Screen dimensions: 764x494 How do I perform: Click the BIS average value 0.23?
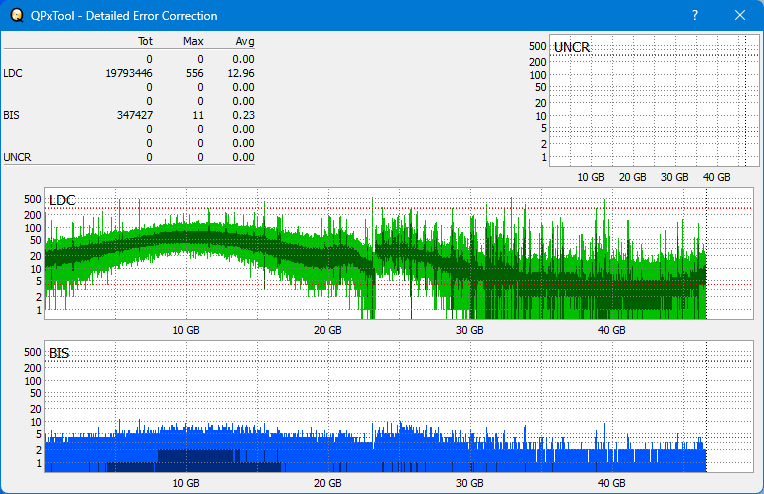point(244,115)
